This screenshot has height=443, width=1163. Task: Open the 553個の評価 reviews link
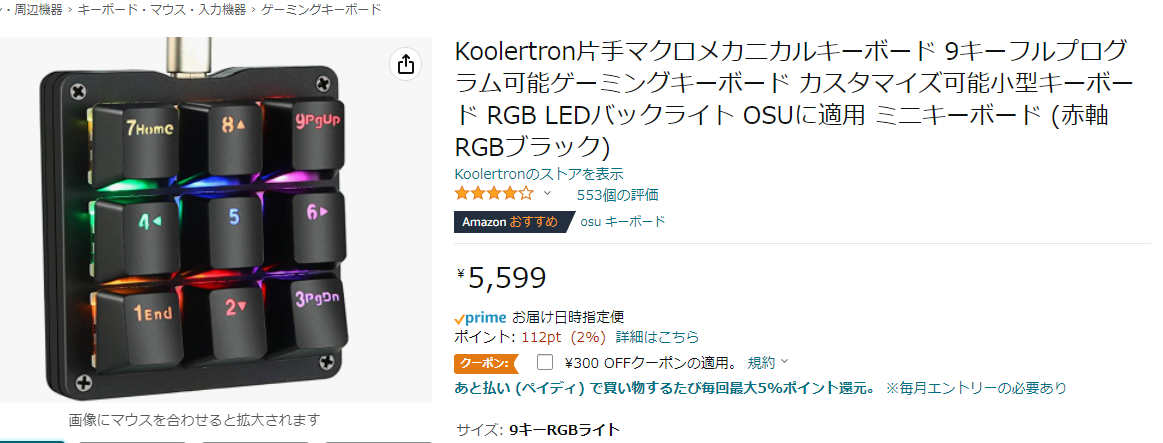tap(617, 195)
